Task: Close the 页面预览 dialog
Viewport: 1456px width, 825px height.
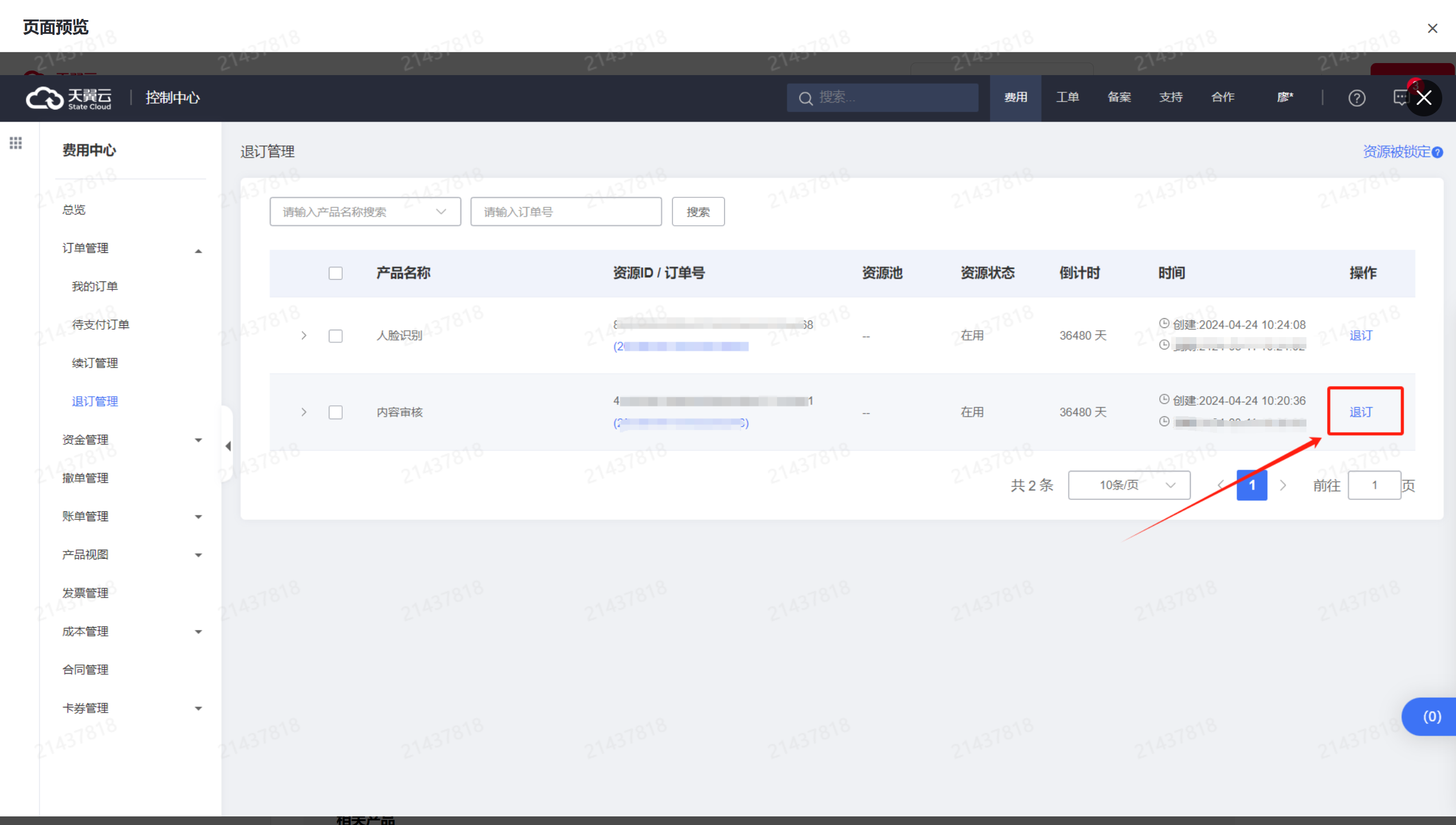Action: point(1433,28)
